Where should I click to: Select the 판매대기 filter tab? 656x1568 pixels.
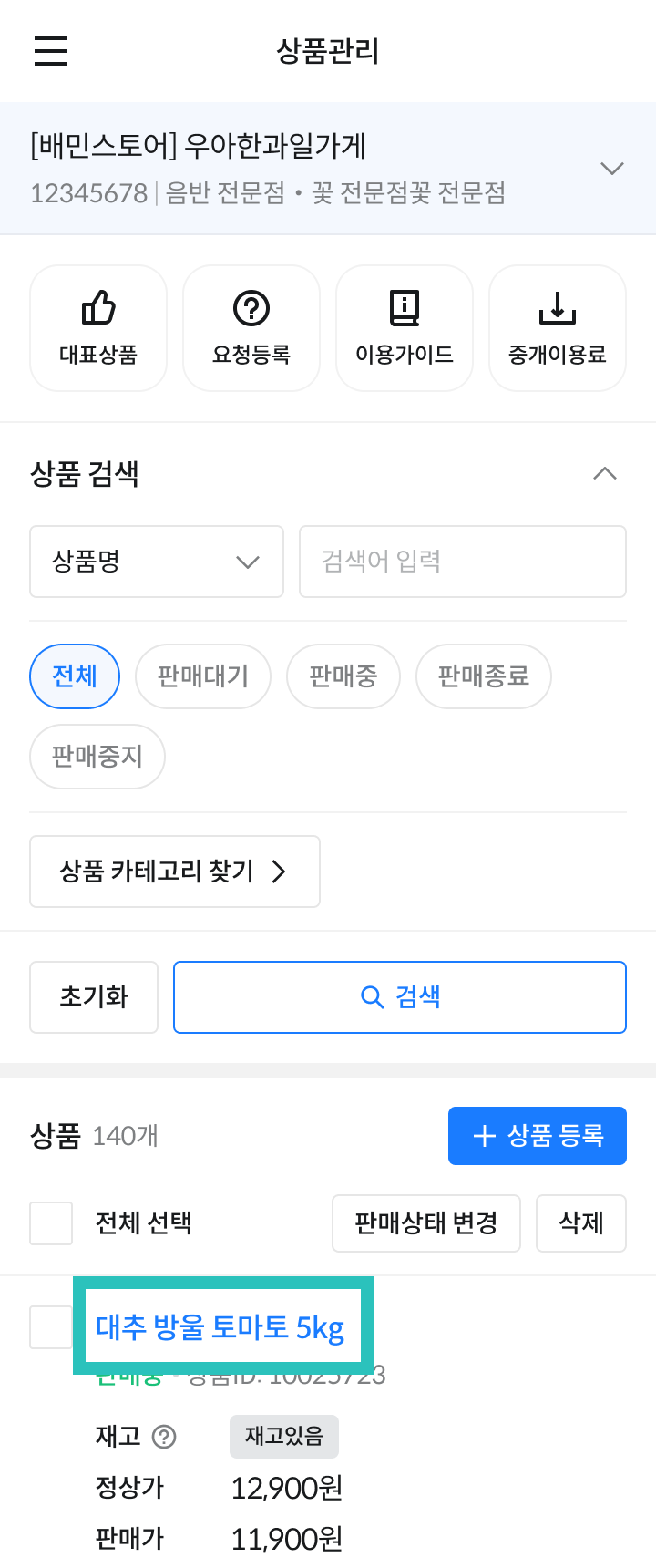(203, 676)
